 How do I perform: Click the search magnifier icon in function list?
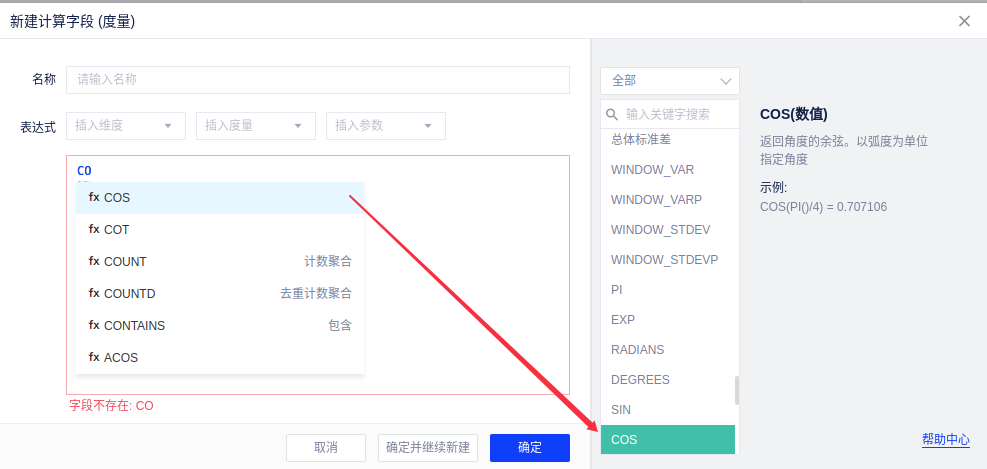click(613, 114)
